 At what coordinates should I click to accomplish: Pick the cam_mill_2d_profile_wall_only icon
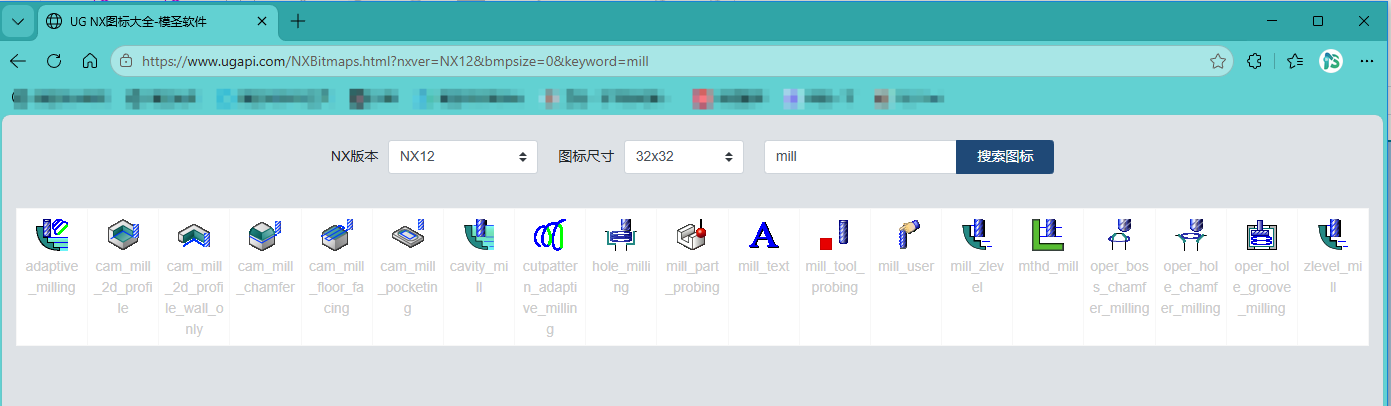194,235
